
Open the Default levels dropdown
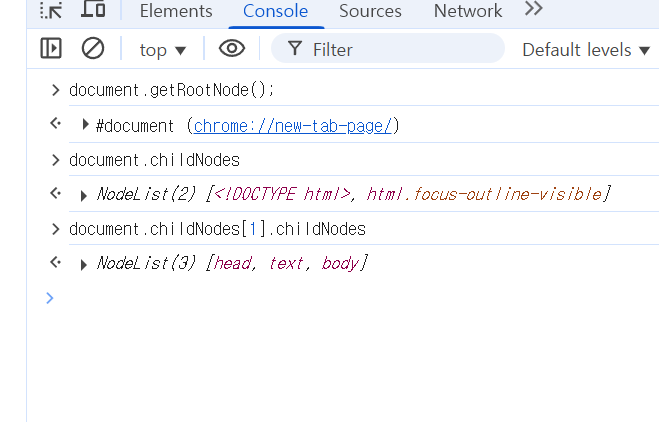[x=586, y=50]
